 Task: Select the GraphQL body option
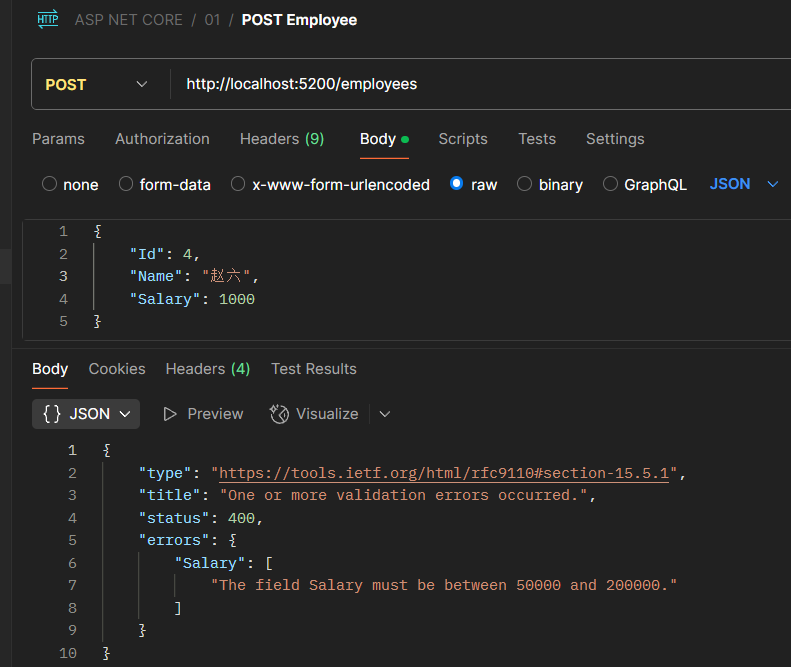pyautogui.click(x=608, y=184)
